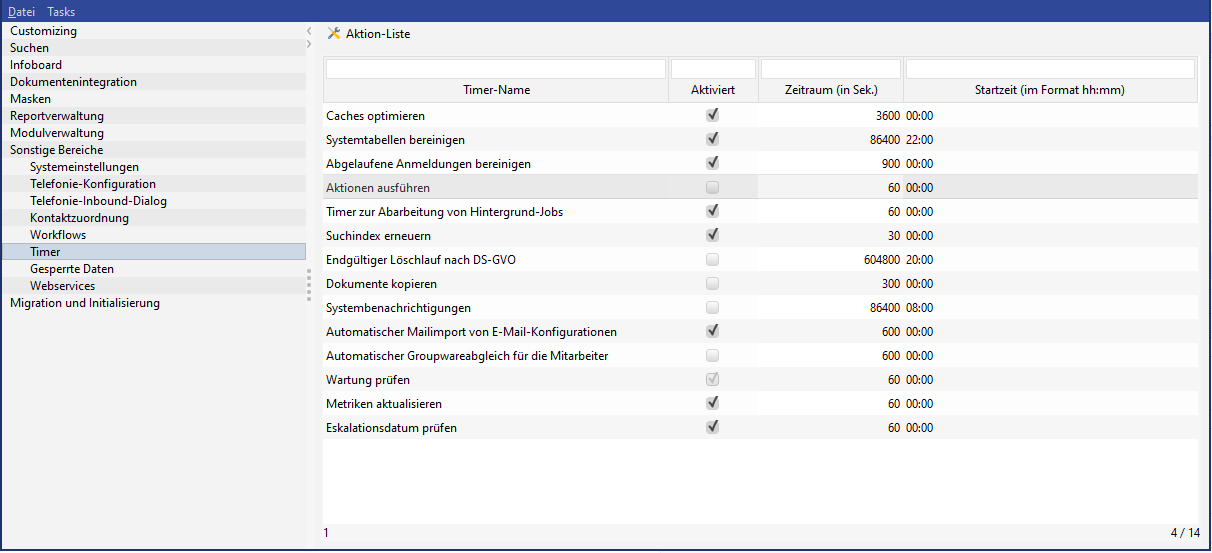Viewport: 1212px width, 553px height.
Task: Click the Timer-Name filter input field
Action: click(x=496, y=69)
